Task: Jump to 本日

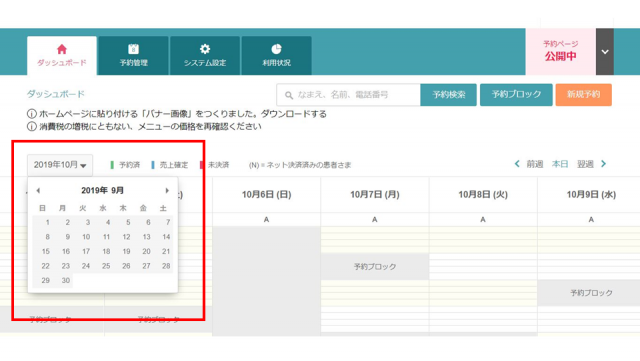Action: tap(560, 164)
